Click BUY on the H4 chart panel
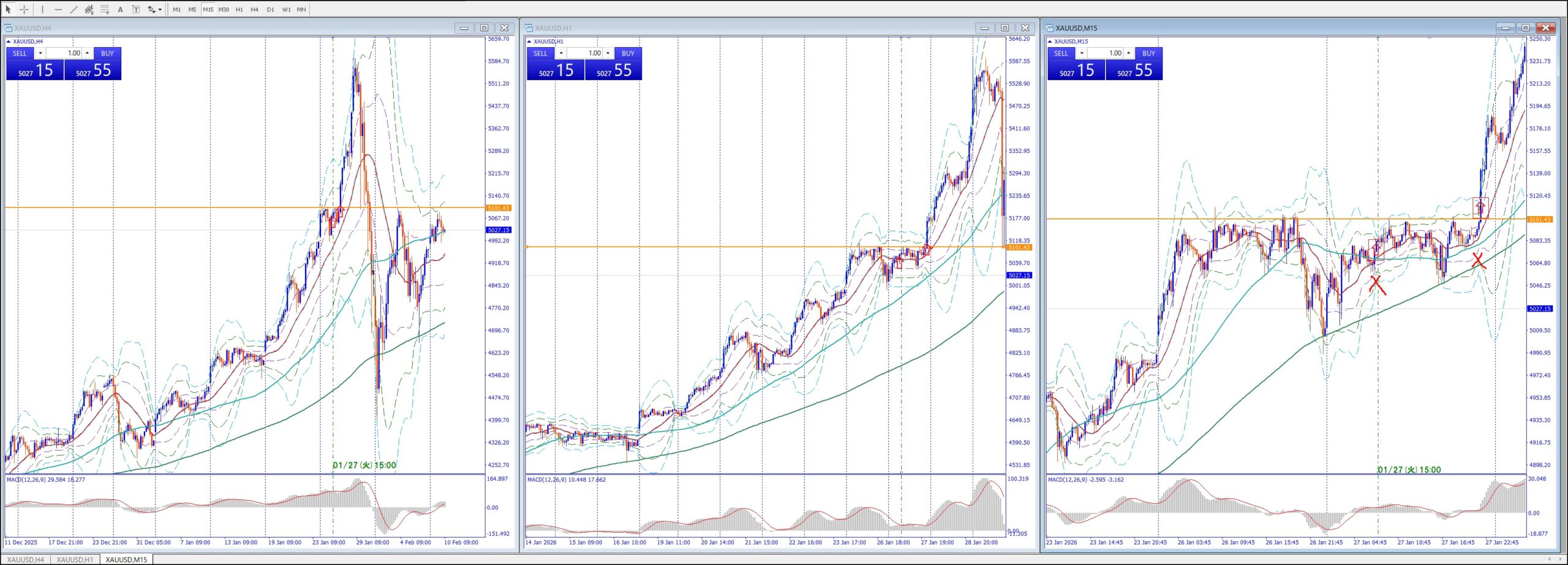The image size is (1568, 565). (x=107, y=53)
